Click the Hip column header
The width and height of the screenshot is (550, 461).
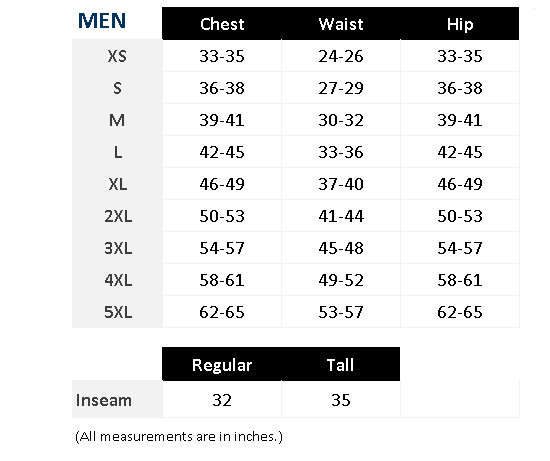460,25
